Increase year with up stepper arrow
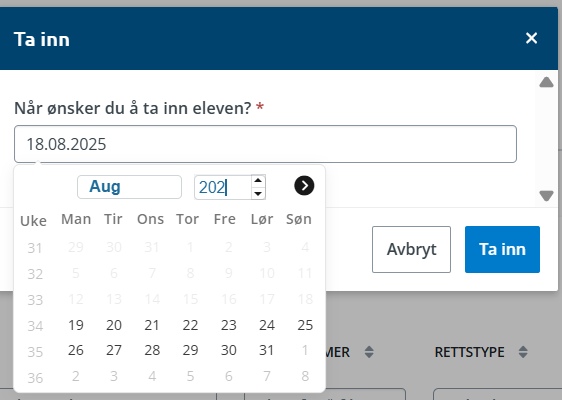The image size is (562, 400). click(x=258, y=180)
